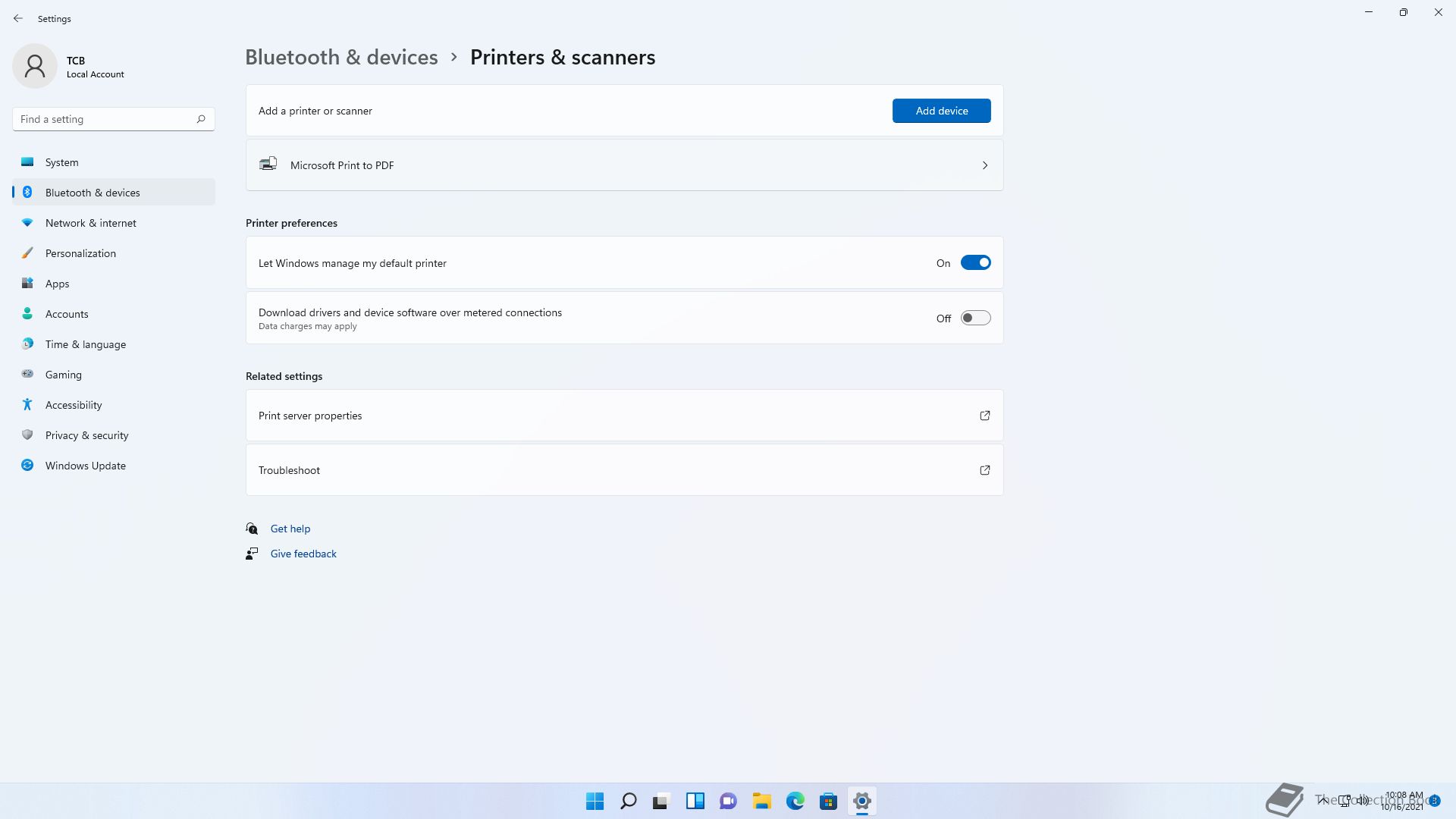
Task: Open Print server properties external link icon
Action: click(985, 416)
